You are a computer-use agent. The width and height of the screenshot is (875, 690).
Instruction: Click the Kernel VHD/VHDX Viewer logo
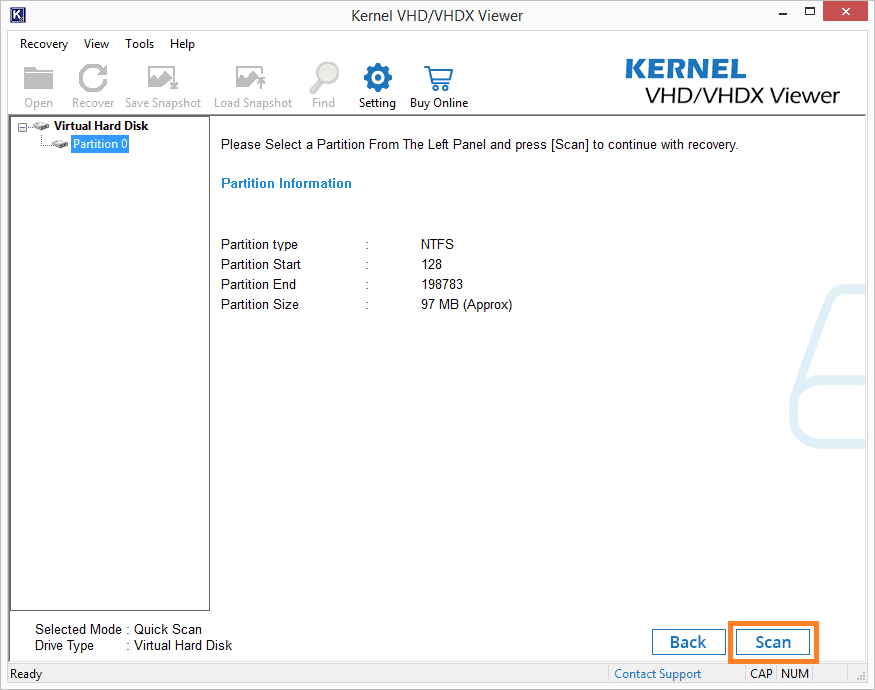coord(732,81)
